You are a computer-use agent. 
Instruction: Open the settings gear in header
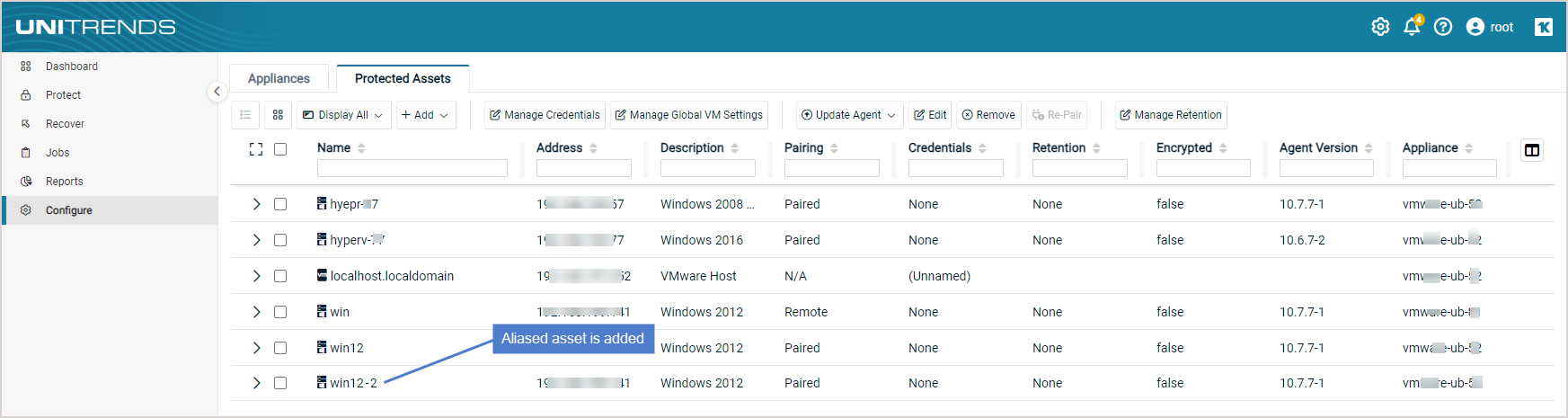1380,27
